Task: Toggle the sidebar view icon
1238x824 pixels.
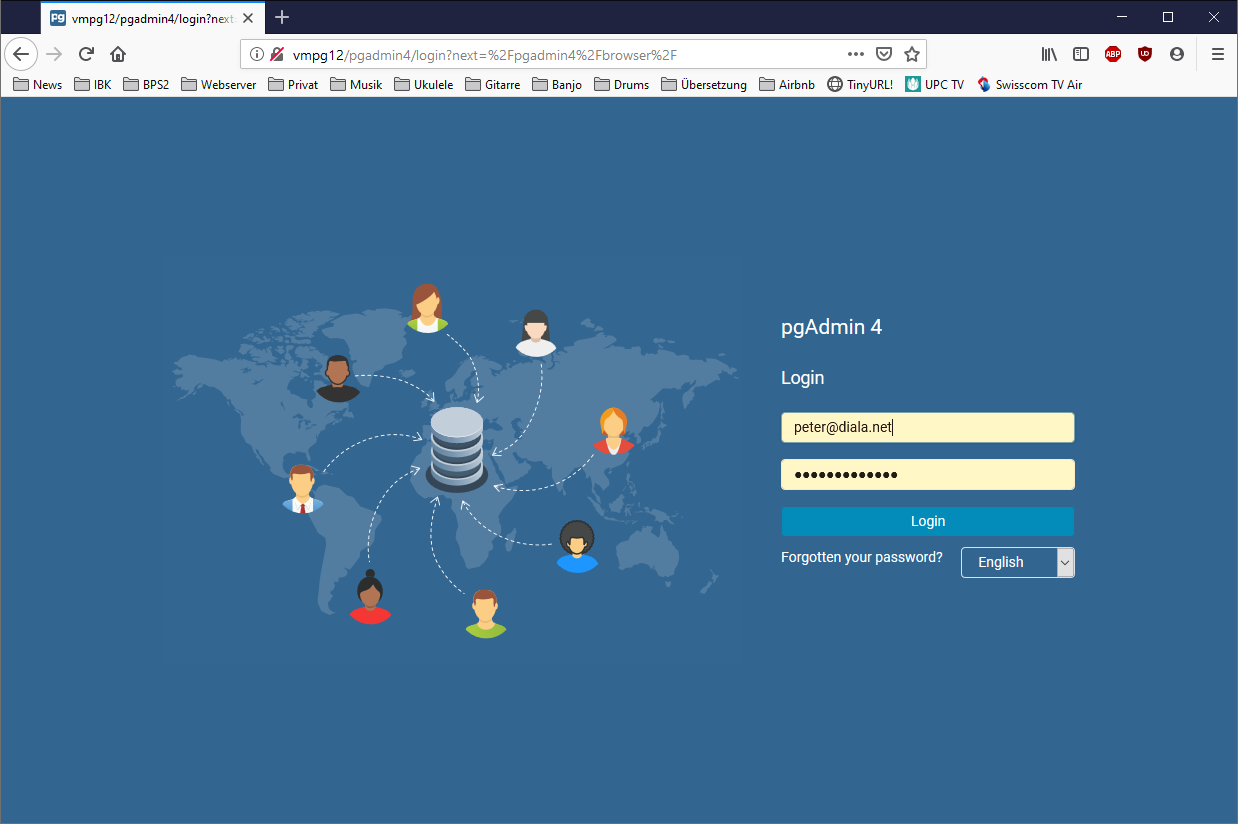Action: (1081, 54)
